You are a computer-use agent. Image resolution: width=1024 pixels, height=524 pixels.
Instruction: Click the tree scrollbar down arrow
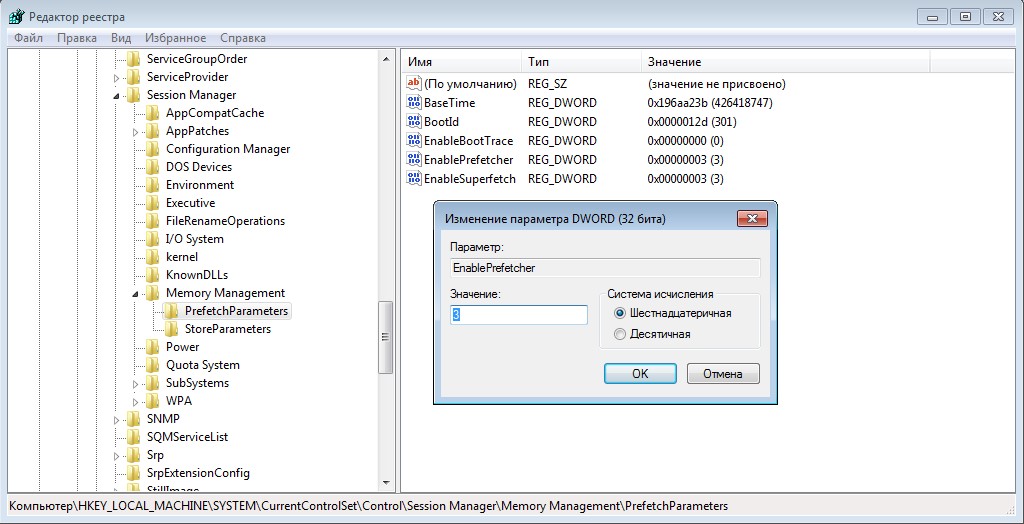[x=385, y=483]
